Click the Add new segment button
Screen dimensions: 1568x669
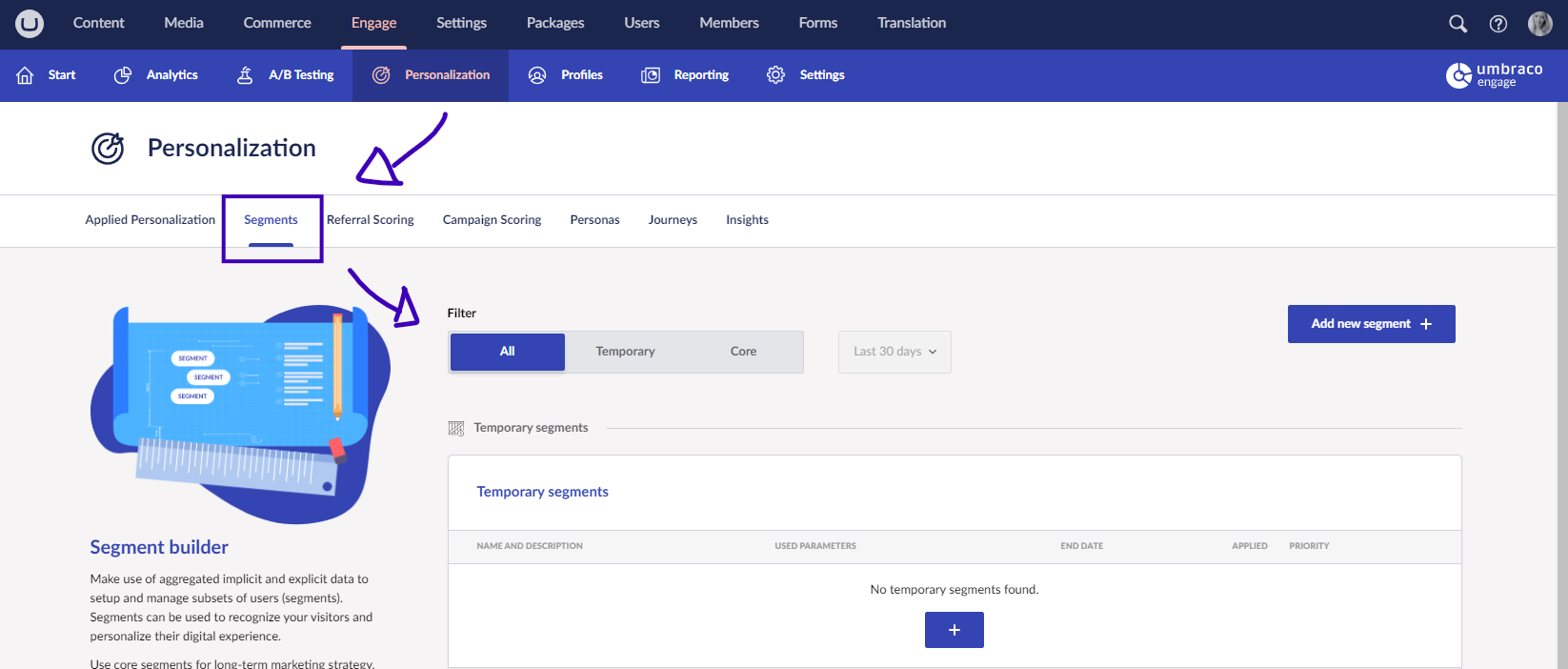click(1371, 324)
